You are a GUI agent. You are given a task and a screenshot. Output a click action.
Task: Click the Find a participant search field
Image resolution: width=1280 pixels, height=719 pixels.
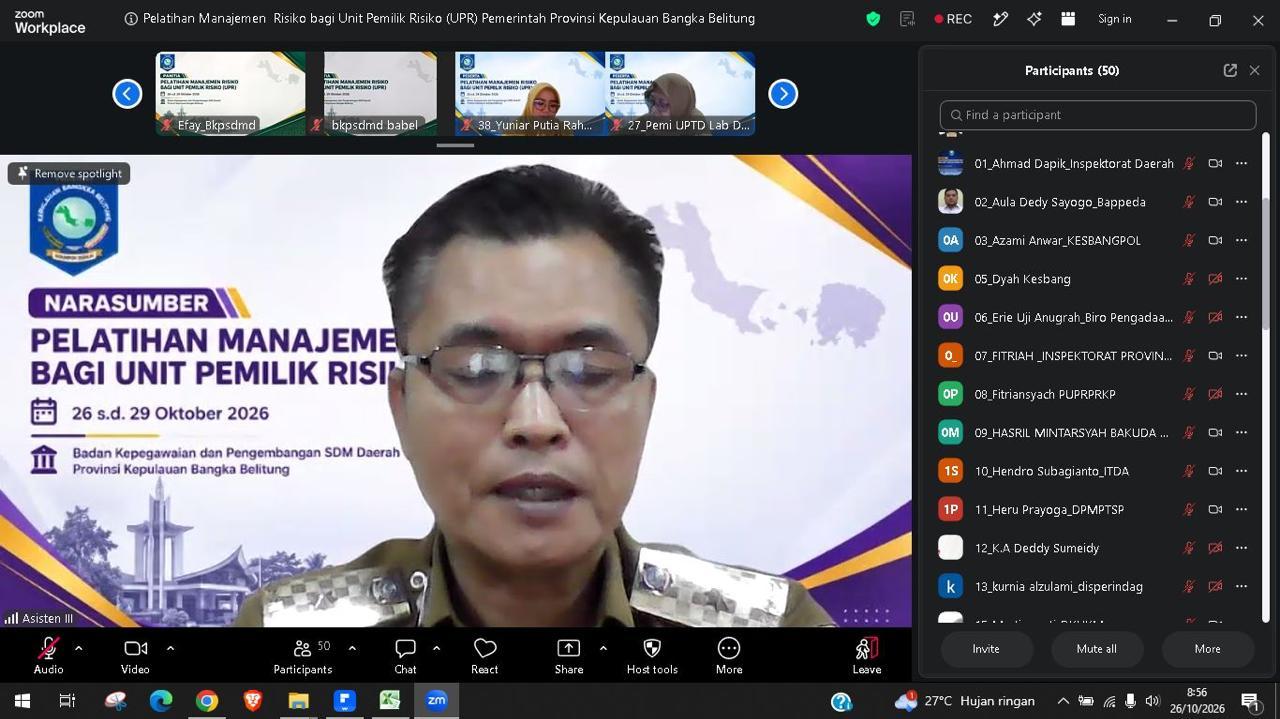point(1098,115)
